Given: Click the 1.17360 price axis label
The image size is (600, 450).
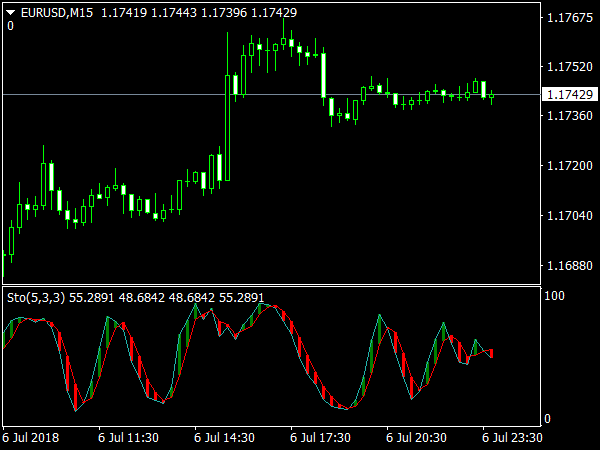Looking at the screenshot, I should pyautogui.click(x=570, y=115).
